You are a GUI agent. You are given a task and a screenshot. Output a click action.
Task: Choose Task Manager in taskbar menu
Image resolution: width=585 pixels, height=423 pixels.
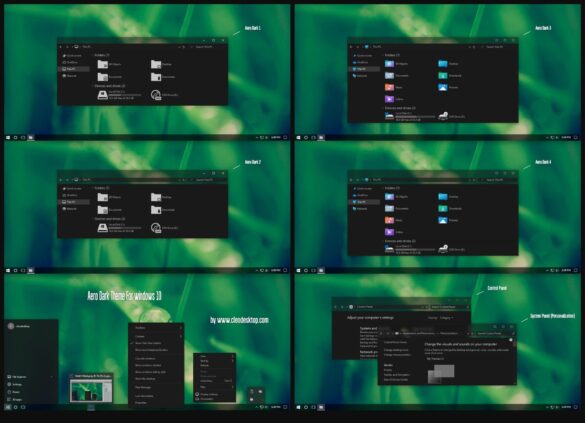(x=156, y=388)
